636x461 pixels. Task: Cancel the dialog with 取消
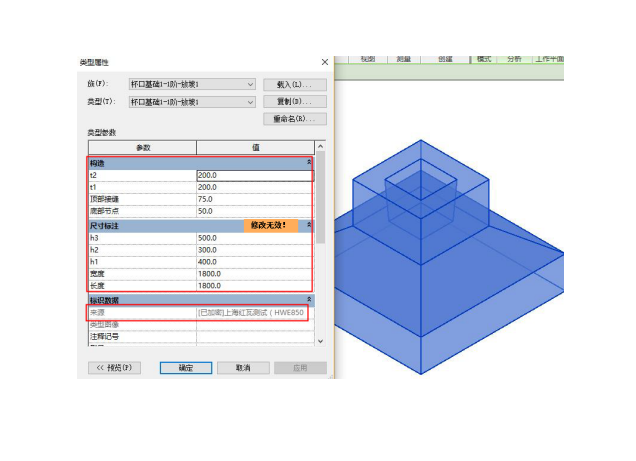242,368
